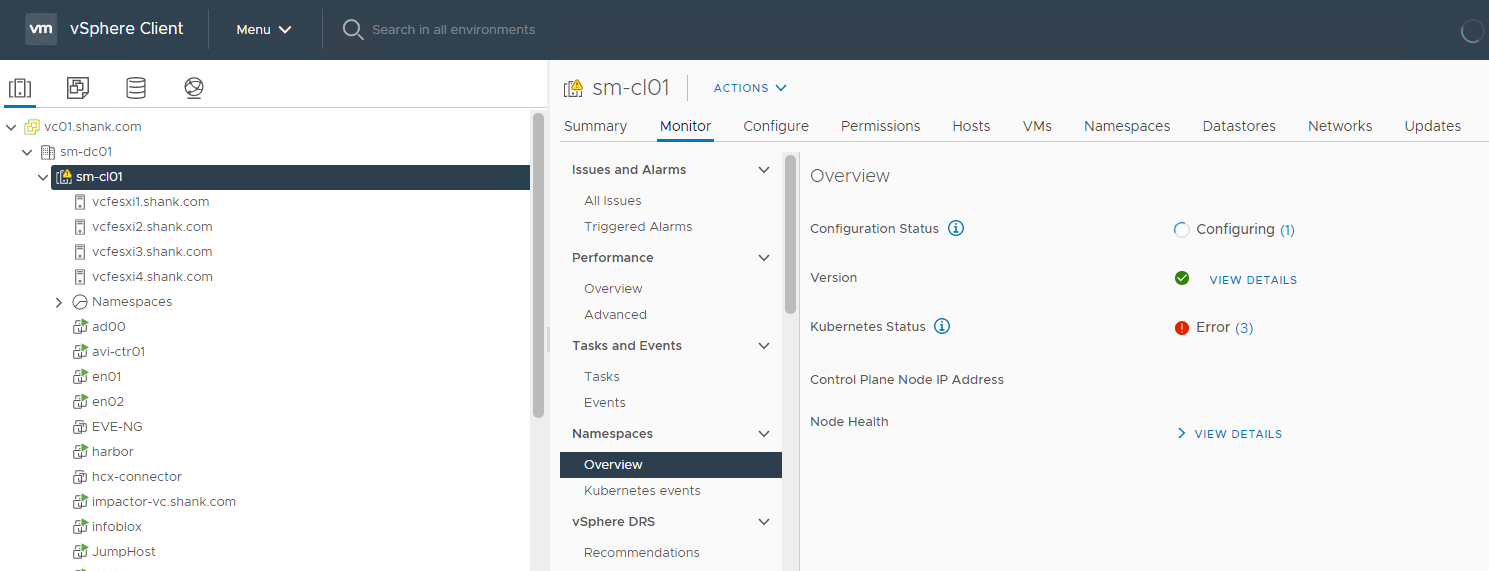Open the ACTIONS dropdown

[750, 88]
